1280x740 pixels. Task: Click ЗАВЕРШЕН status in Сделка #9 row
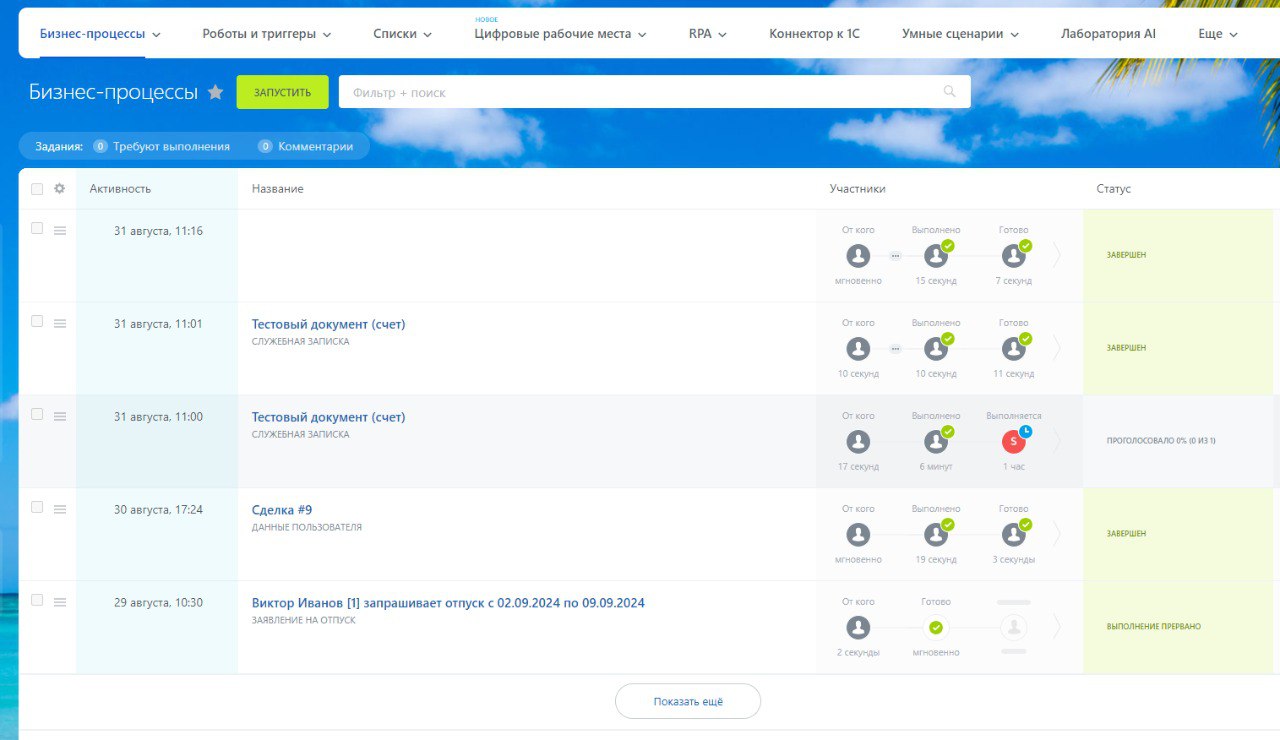pyautogui.click(x=1126, y=534)
